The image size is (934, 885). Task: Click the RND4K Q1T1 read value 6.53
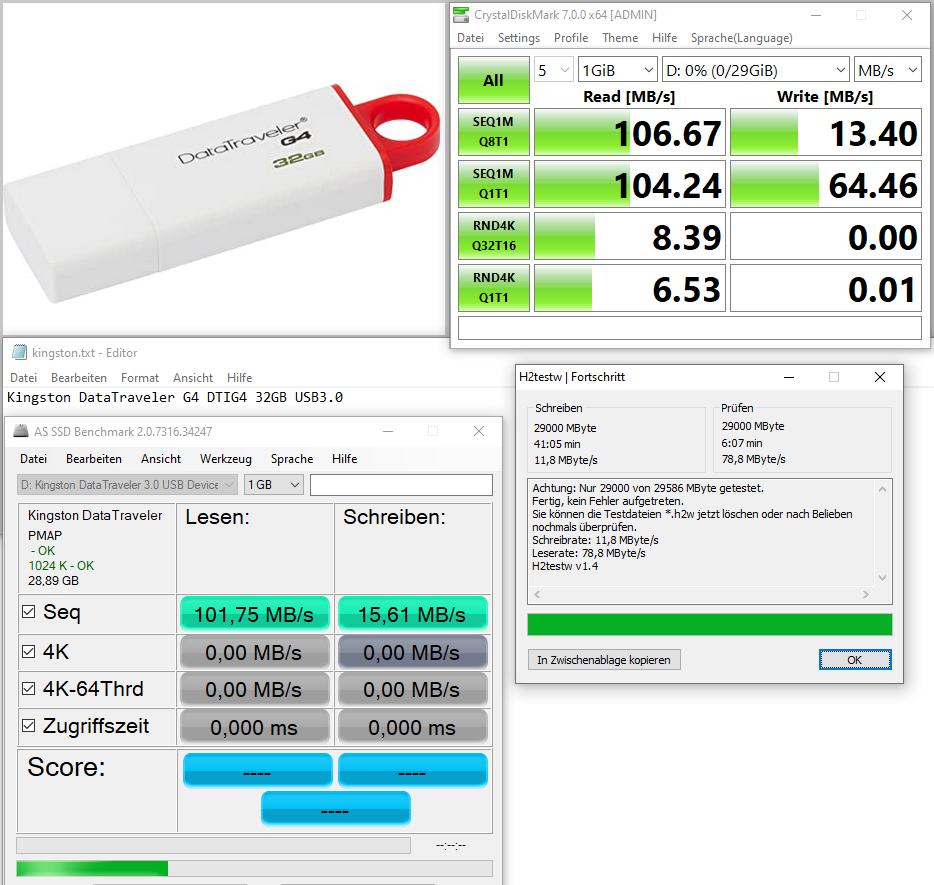point(630,287)
